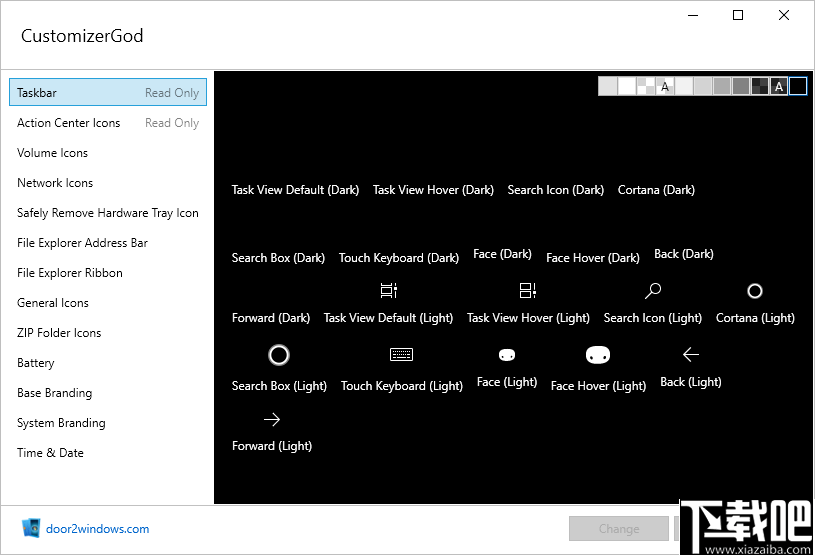Select the Task View Hover (Light) icon
Screen dimensions: 815x555
point(528,290)
